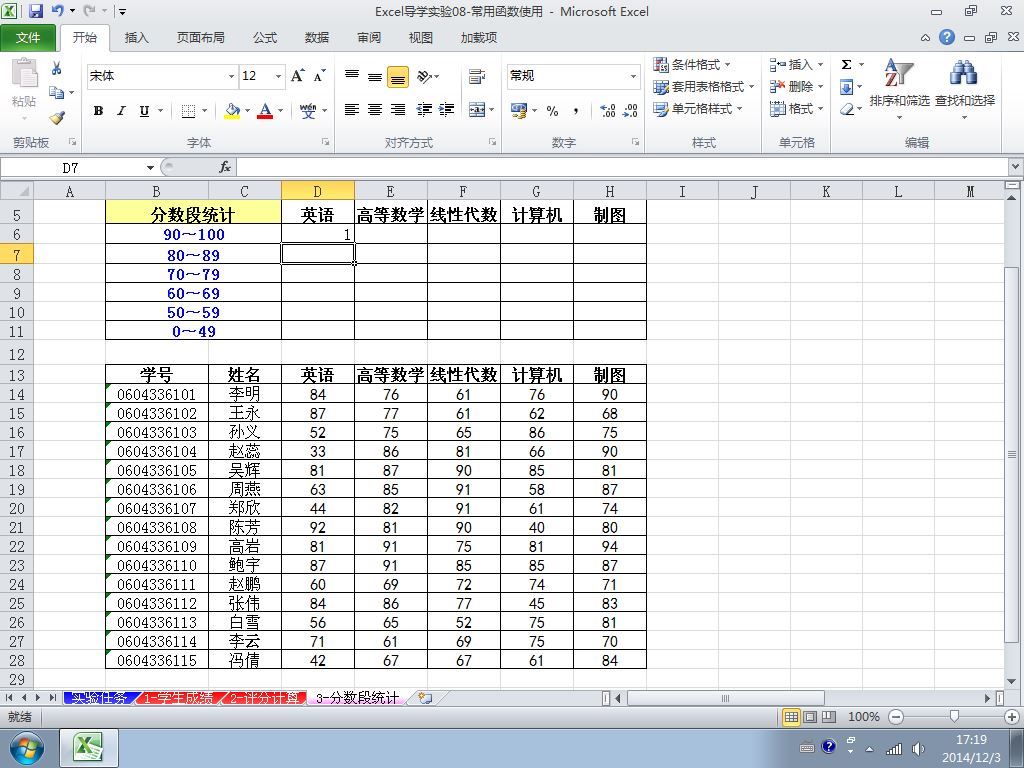Viewport: 1024px width, 768px height.
Task: Set bottom vertical alignment (highlighted)
Action: (x=398, y=76)
